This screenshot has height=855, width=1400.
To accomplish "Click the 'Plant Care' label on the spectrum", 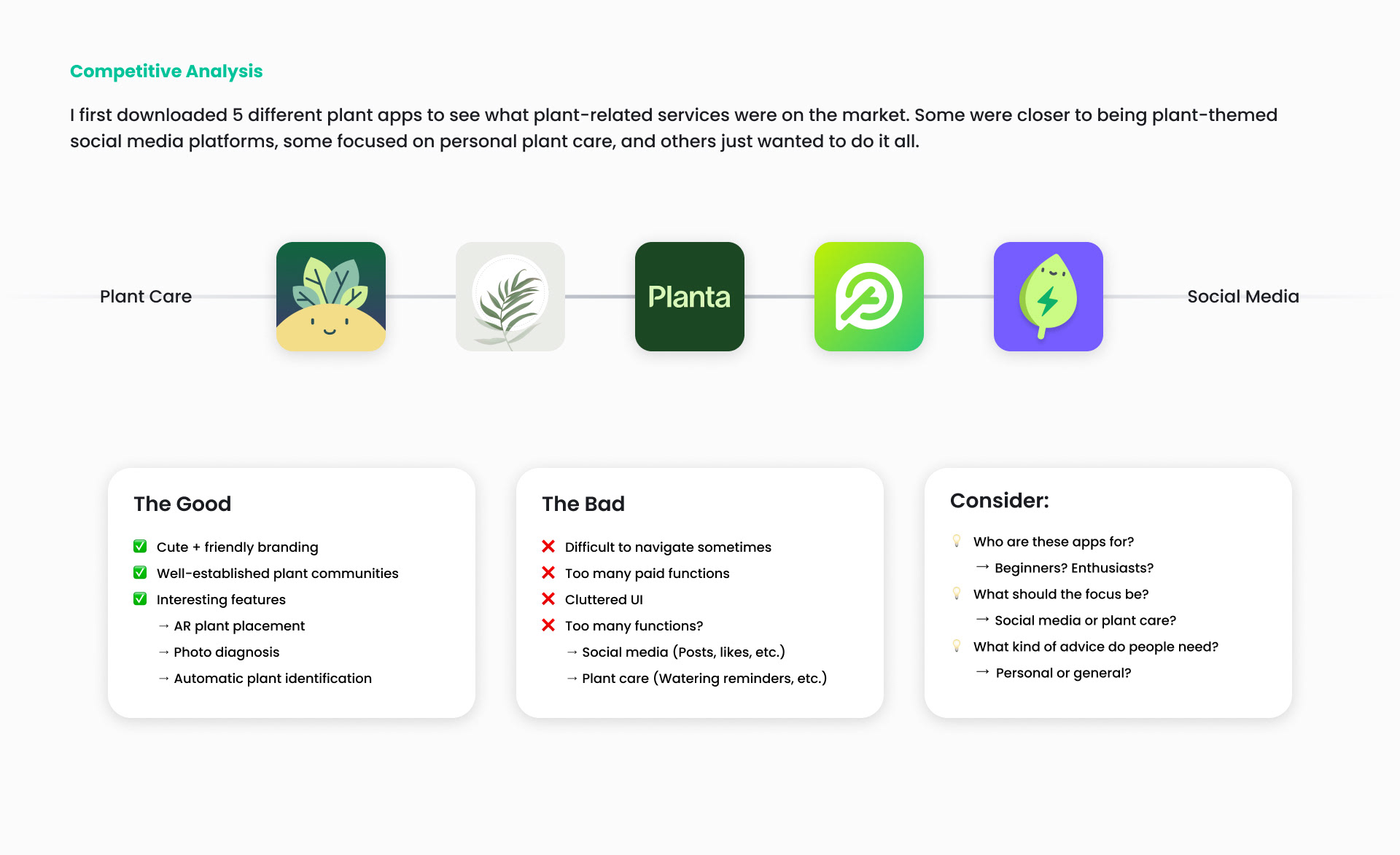I will (146, 297).
